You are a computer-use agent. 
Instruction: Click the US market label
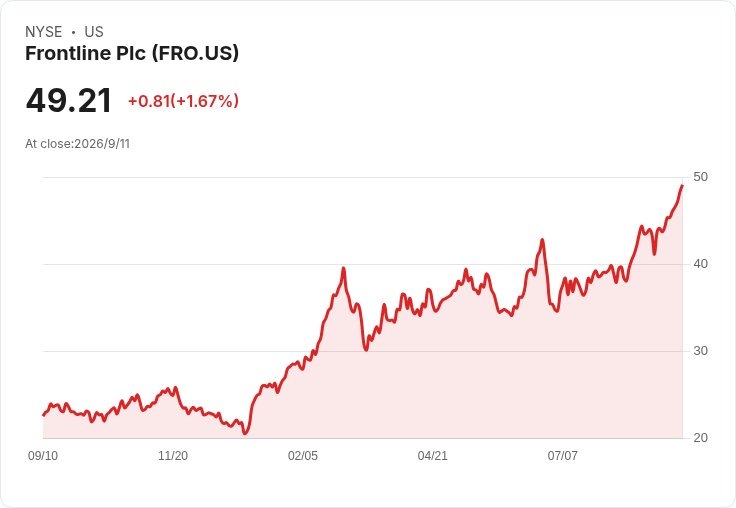point(94,32)
